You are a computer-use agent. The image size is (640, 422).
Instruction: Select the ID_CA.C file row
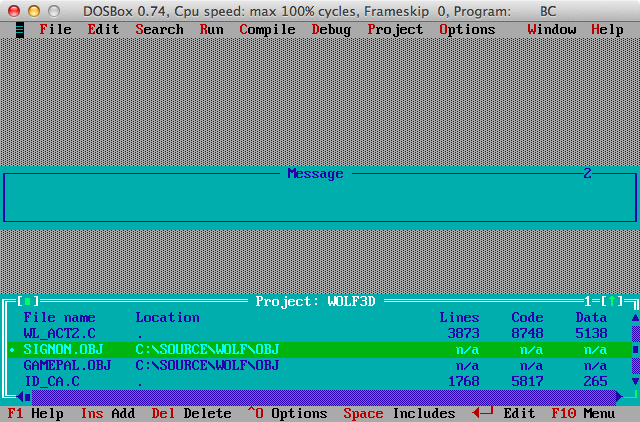[x=320, y=381]
